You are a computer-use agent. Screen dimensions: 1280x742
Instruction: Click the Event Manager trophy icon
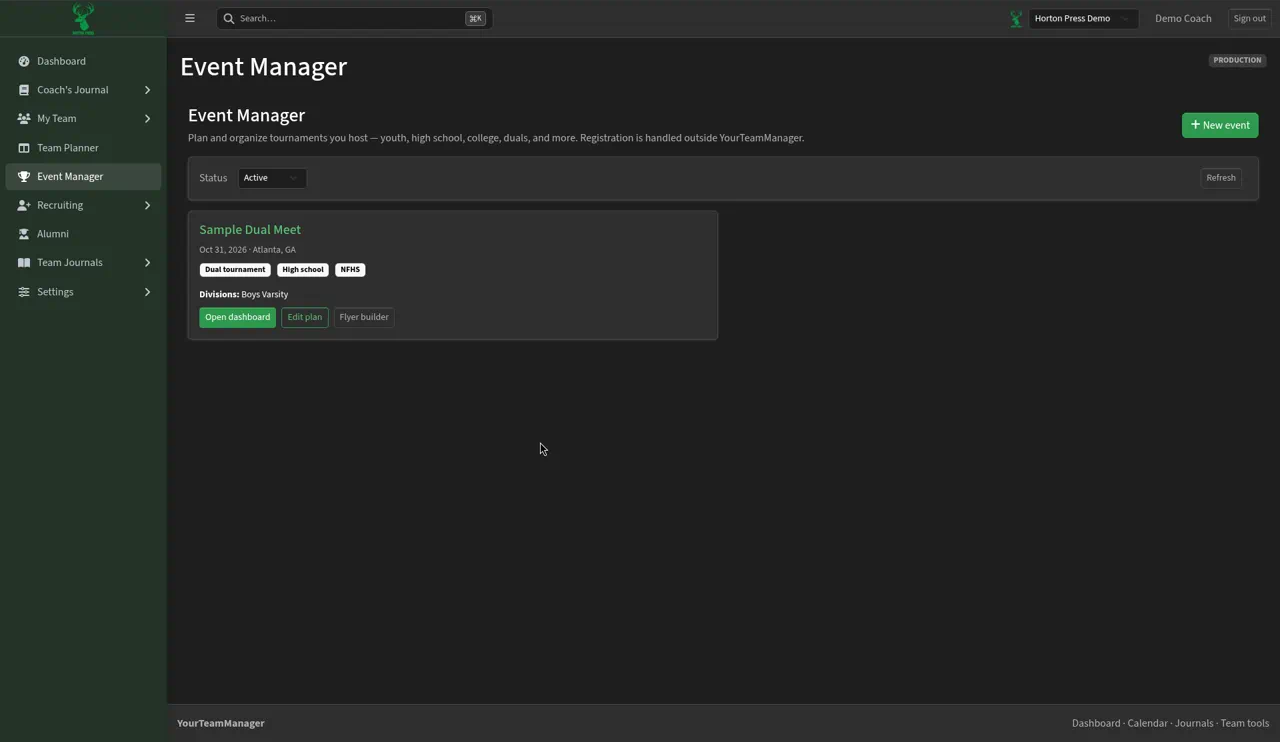click(x=24, y=177)
